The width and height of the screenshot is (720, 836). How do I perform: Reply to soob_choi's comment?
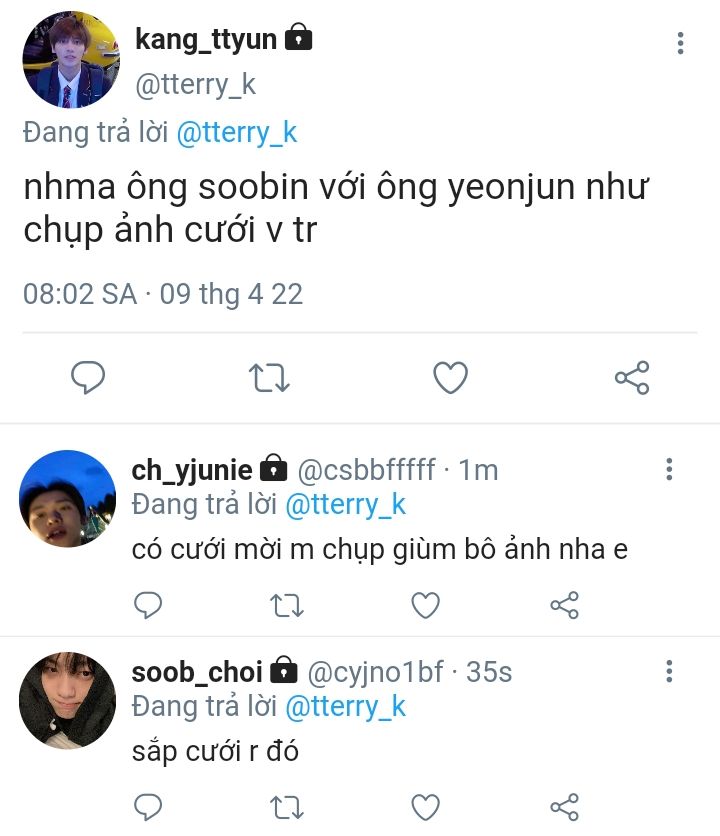pyautogui.click(x=148, y=806)
